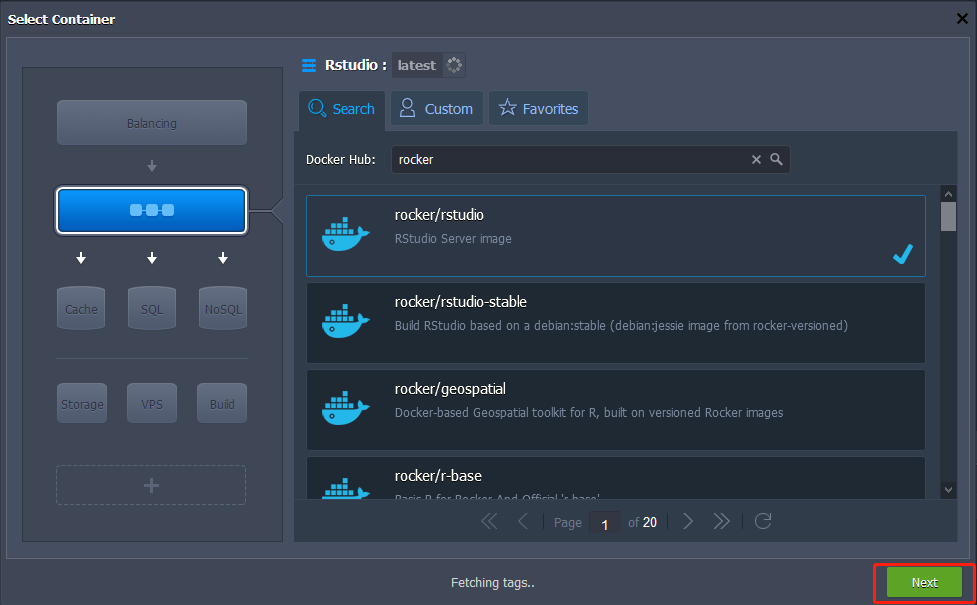
Task: Add an extra layer with plus block
Action: (x=151, y=485)
